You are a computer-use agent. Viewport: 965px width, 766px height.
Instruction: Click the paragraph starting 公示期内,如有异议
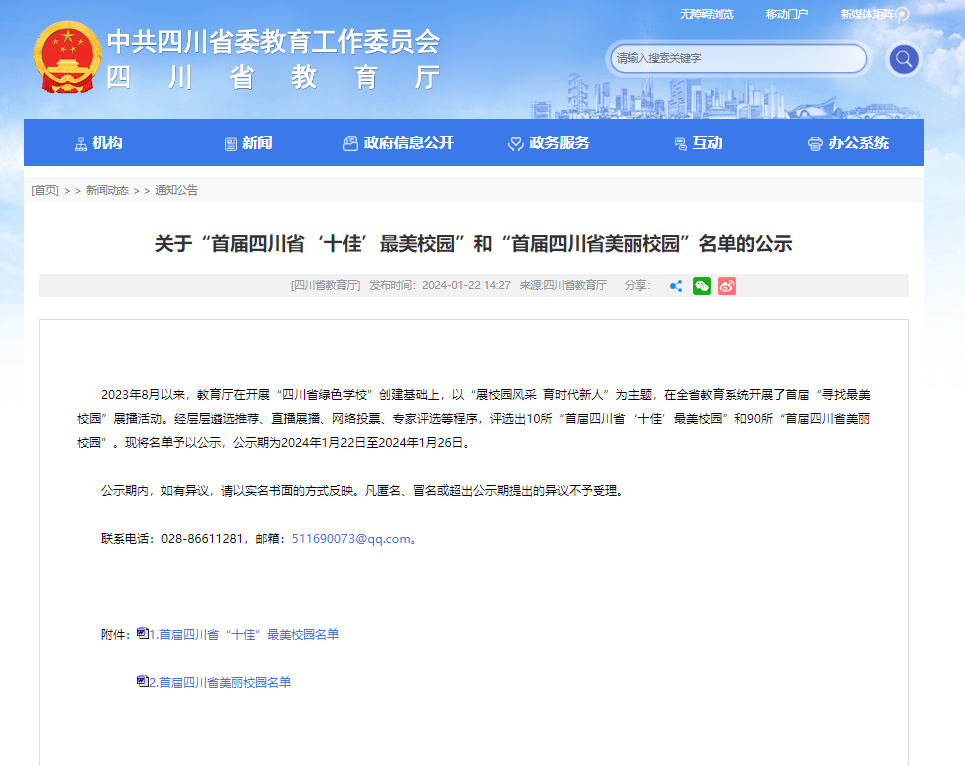click(364, 491)
